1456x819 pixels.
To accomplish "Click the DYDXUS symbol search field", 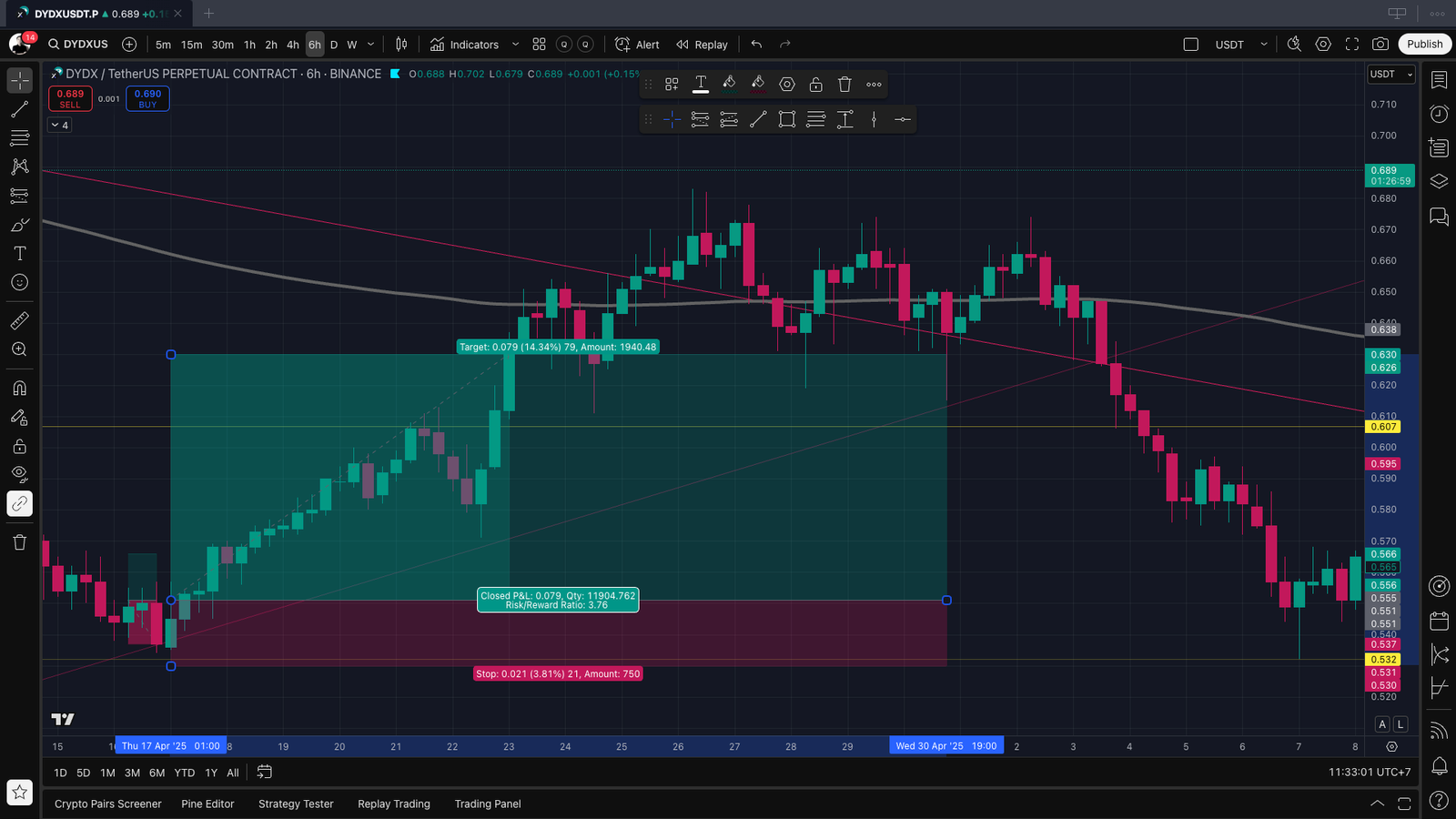I will click(80, 44).
